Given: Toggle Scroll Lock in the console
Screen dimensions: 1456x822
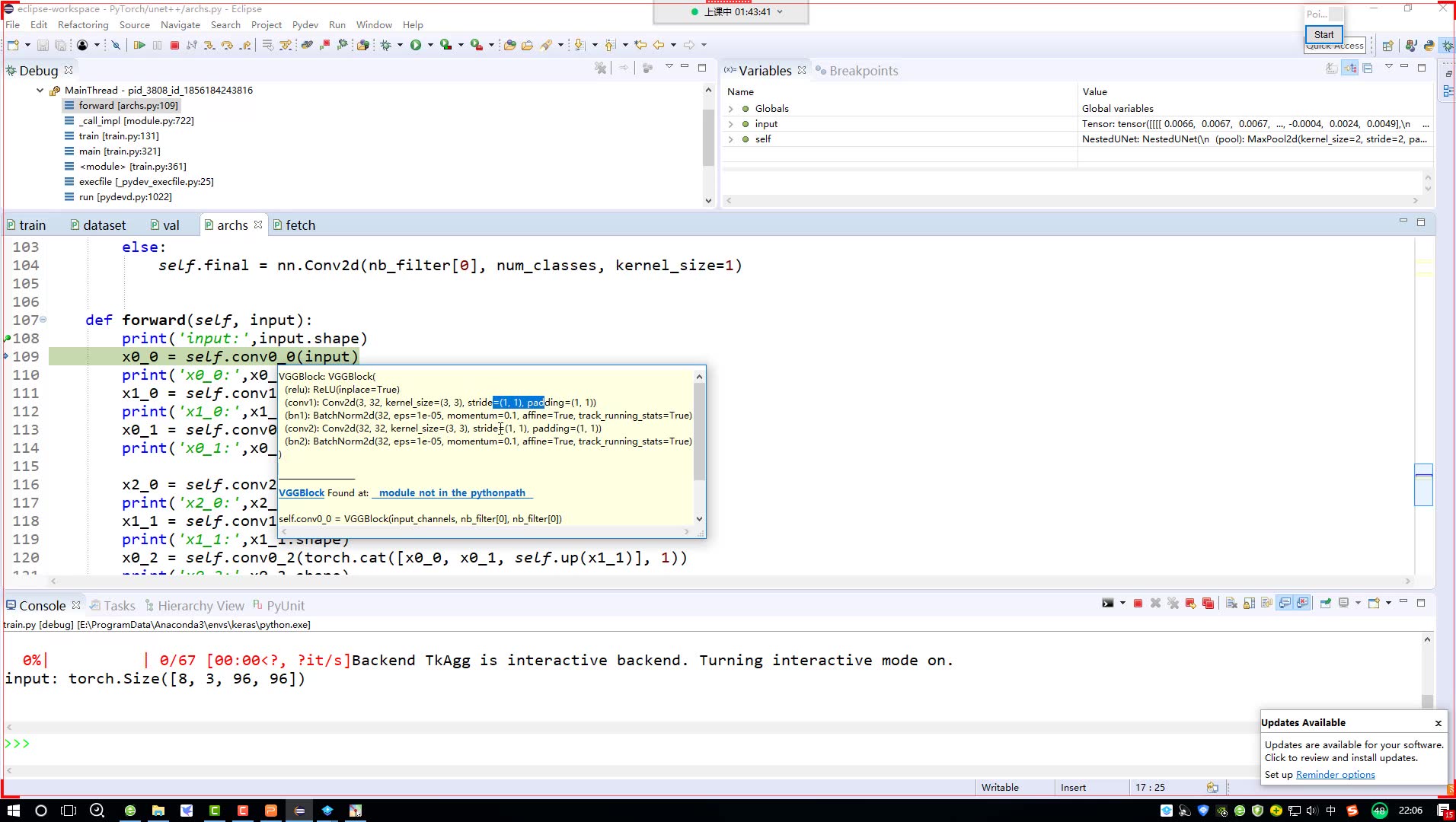Looking at the screenshot, I should (1249, 604).
